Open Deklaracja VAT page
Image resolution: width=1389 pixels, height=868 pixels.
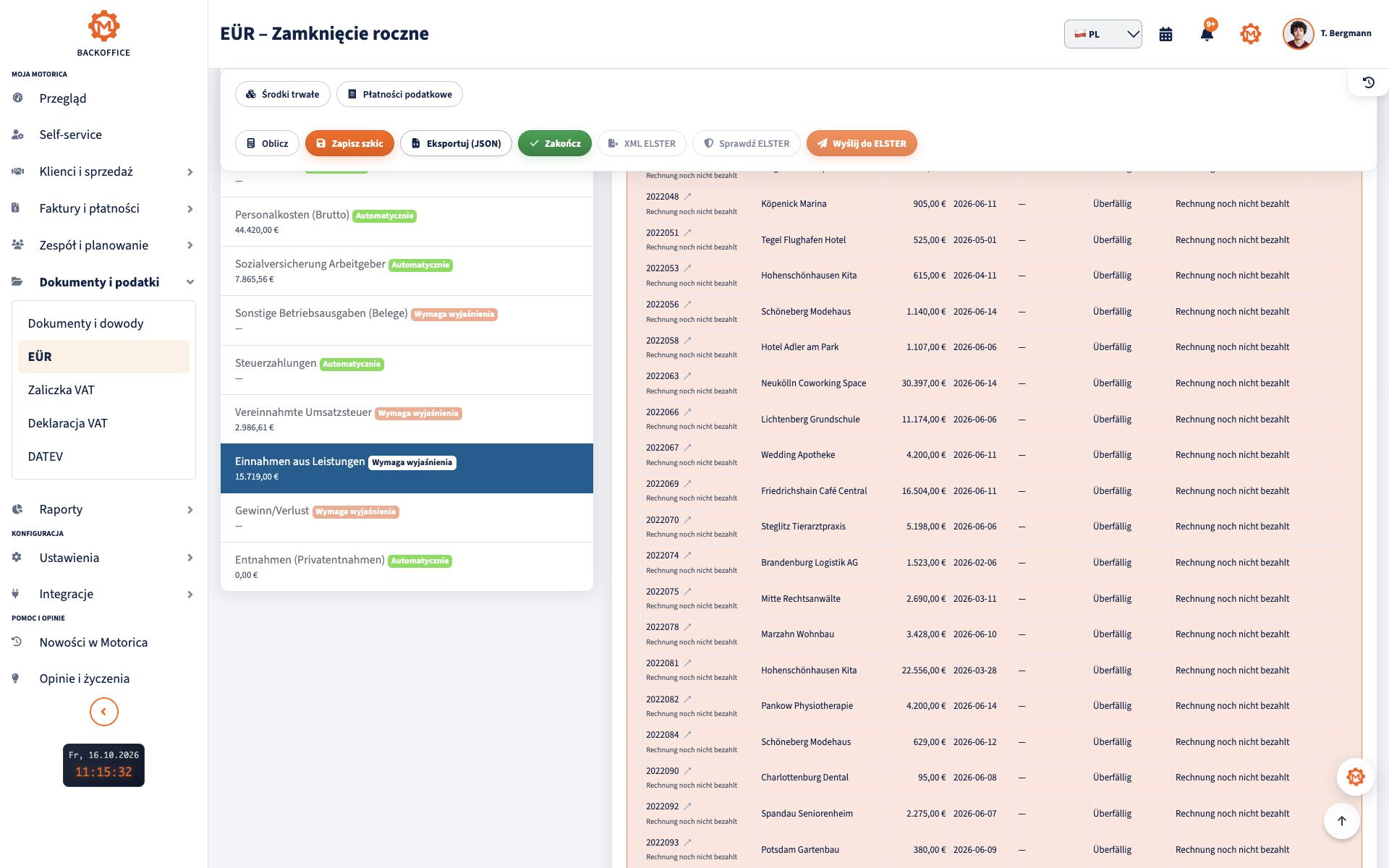pyautogui.click(x=103, y=423)
